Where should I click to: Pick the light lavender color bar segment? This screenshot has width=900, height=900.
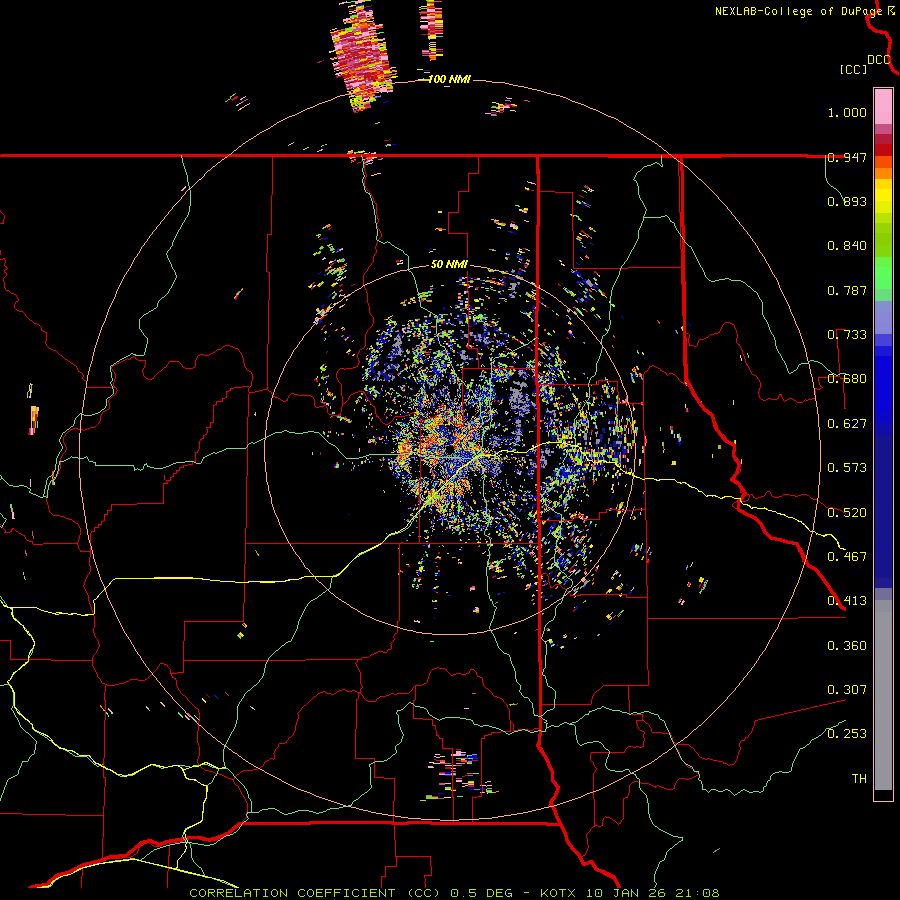[x=883, y=317]
